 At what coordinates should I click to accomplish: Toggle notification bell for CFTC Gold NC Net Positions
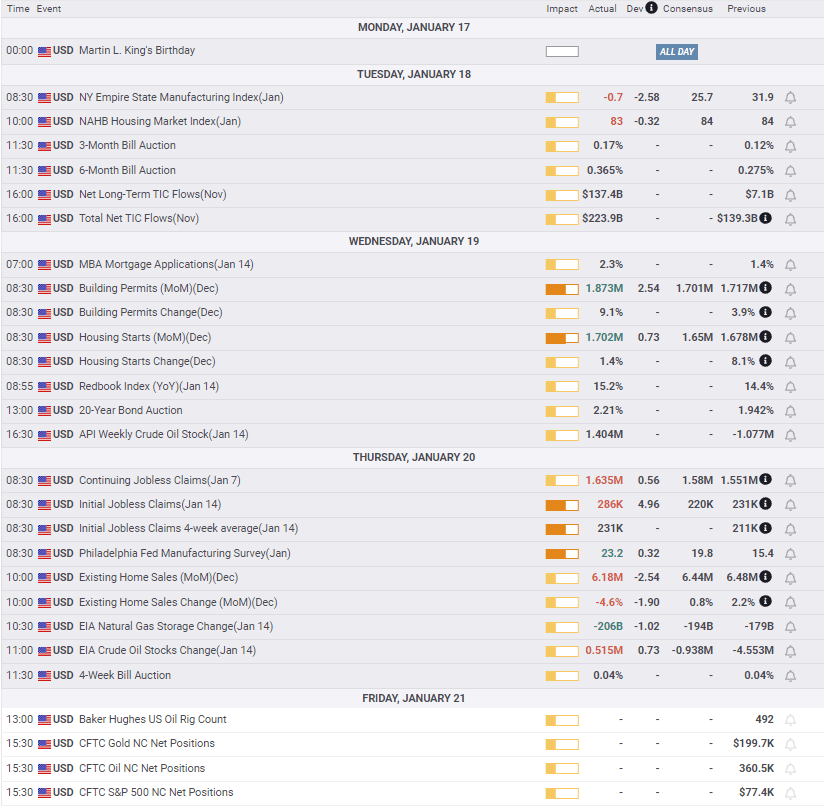[x=790, y=744]
